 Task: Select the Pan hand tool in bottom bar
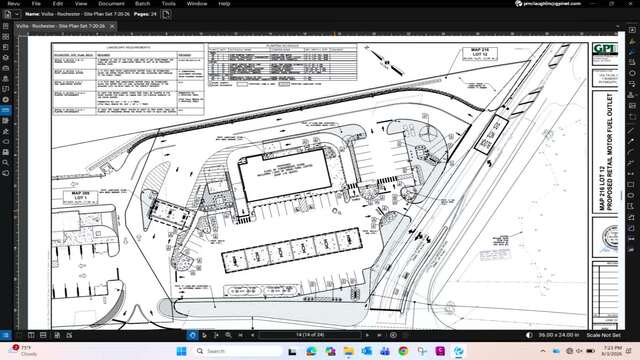(193, 335)
